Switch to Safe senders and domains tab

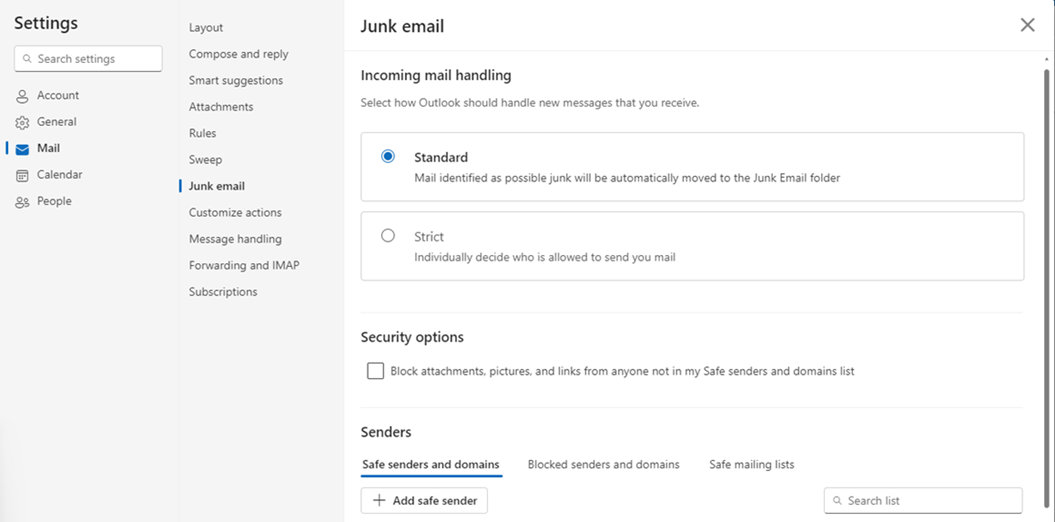(x=431, y=464)
